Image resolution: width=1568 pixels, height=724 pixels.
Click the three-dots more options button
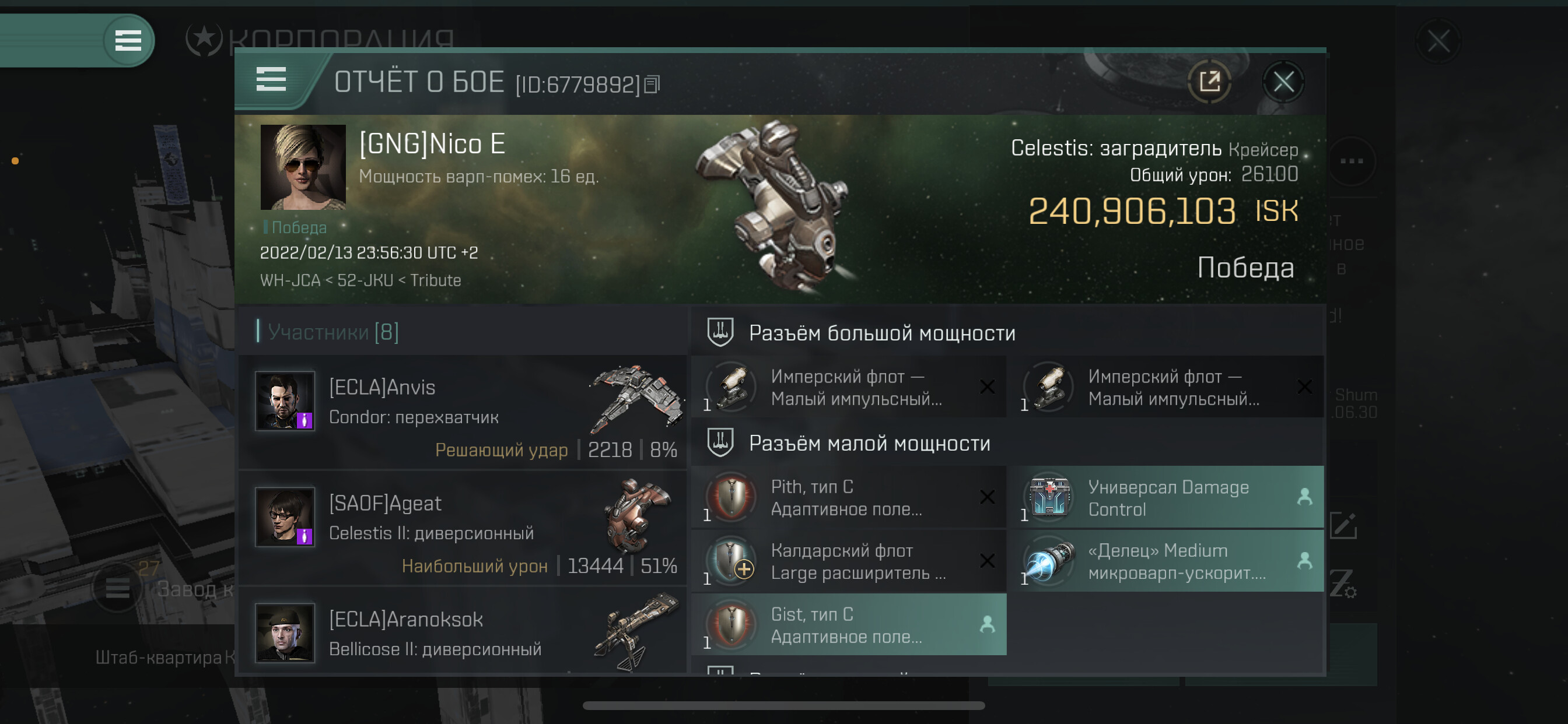[1352, 161]
